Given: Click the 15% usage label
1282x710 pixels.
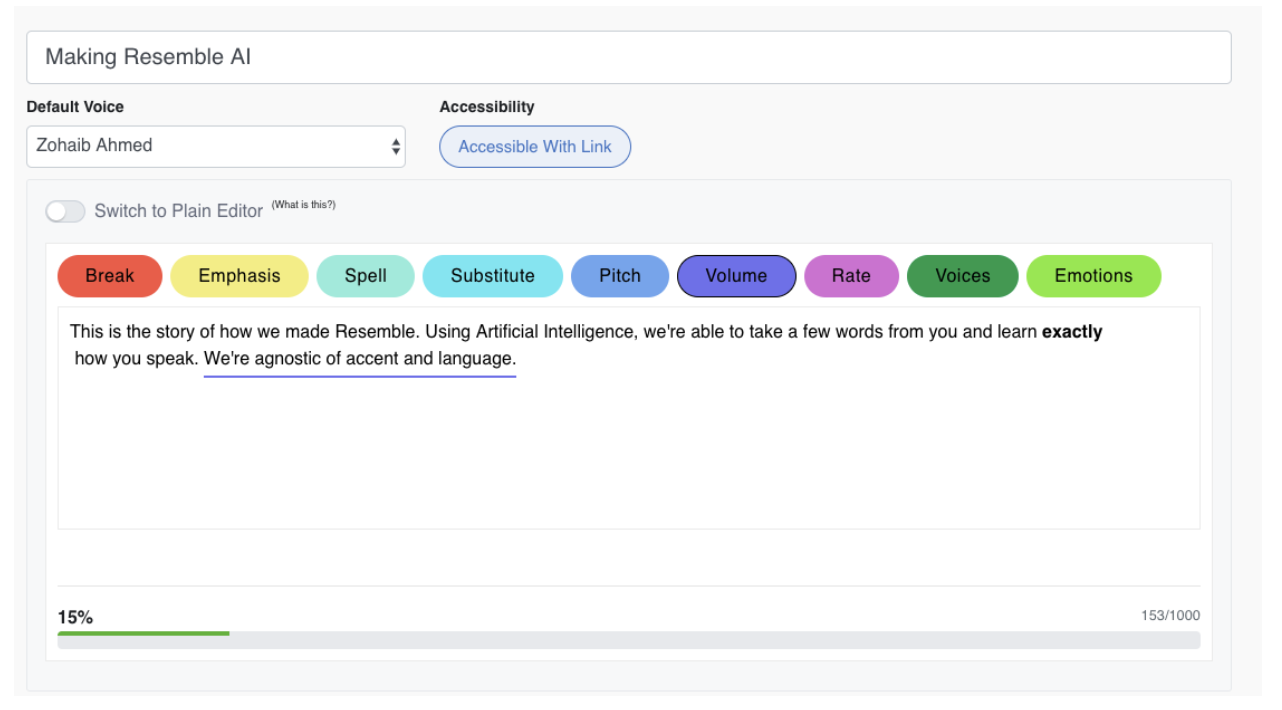Looking at the screenshot, I should (x=75, y=617).
